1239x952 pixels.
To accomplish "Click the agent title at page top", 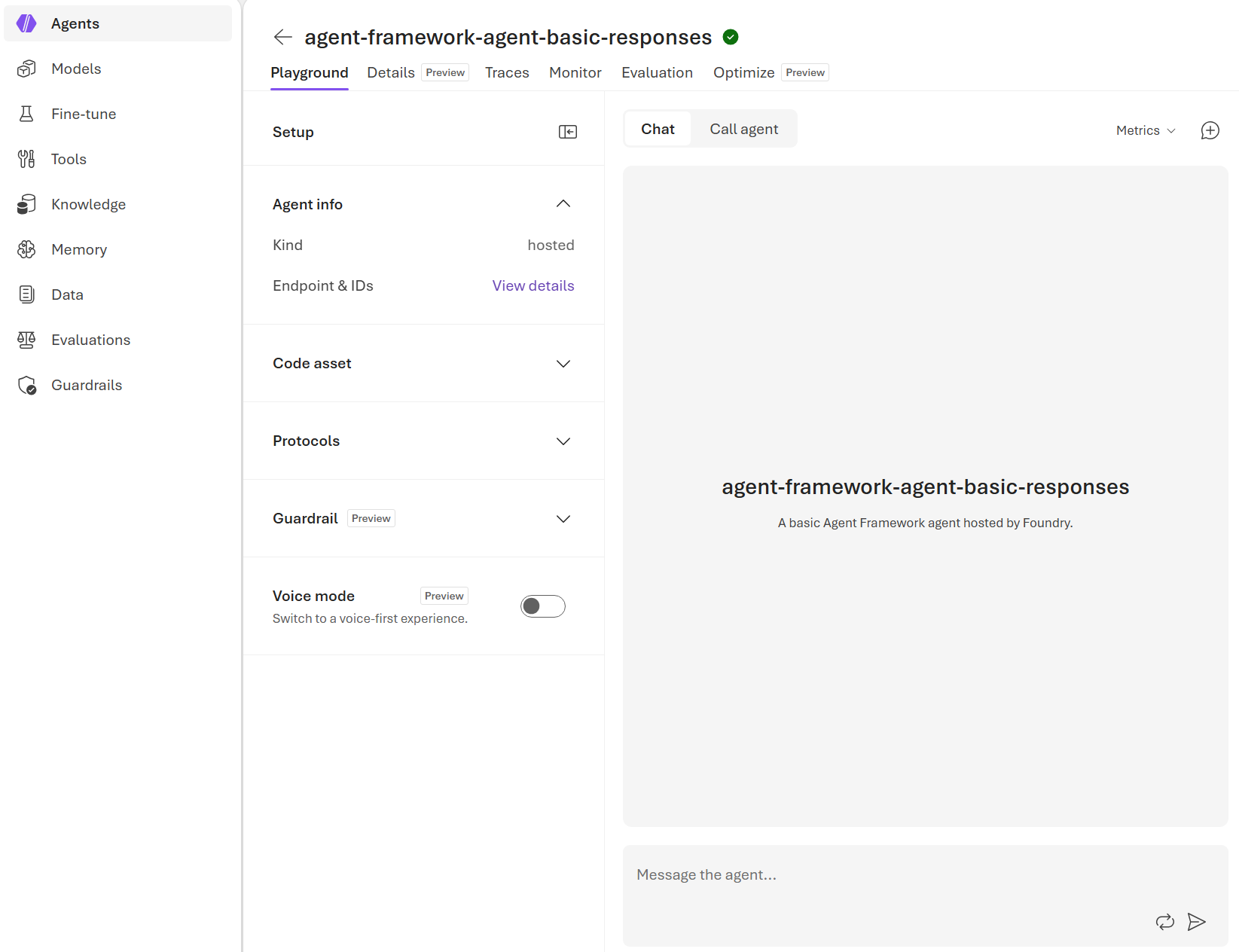I will (x=508, y=37).
